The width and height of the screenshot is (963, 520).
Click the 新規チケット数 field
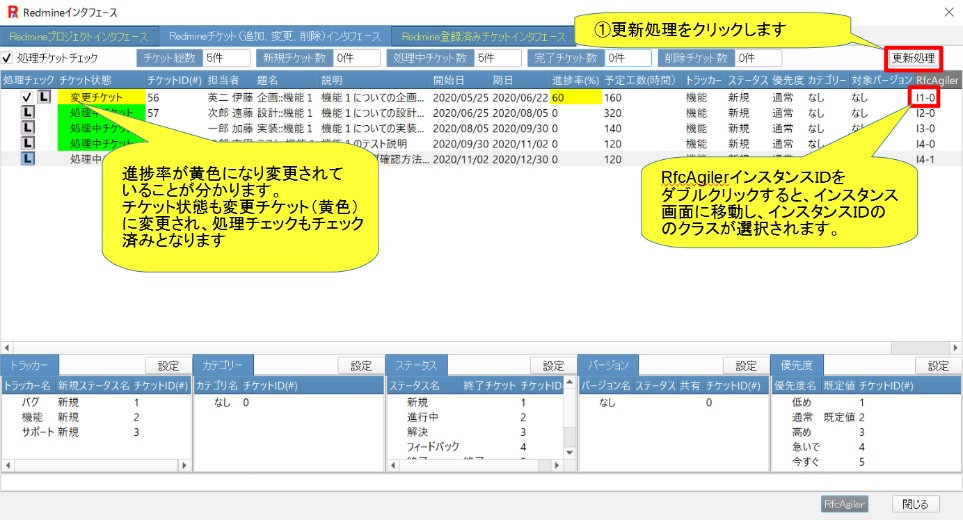pos(357,58)
